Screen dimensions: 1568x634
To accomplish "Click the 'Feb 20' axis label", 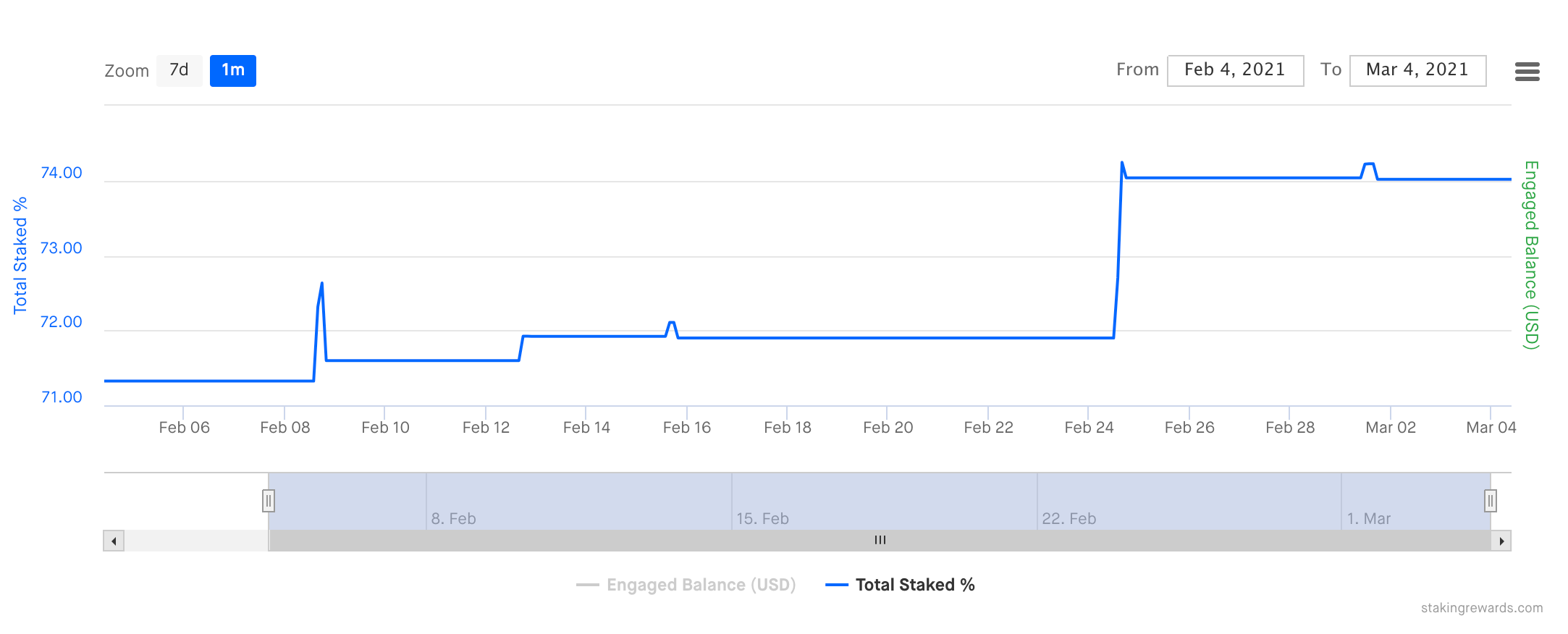I will pyautogui.click(x=888, y=428).
